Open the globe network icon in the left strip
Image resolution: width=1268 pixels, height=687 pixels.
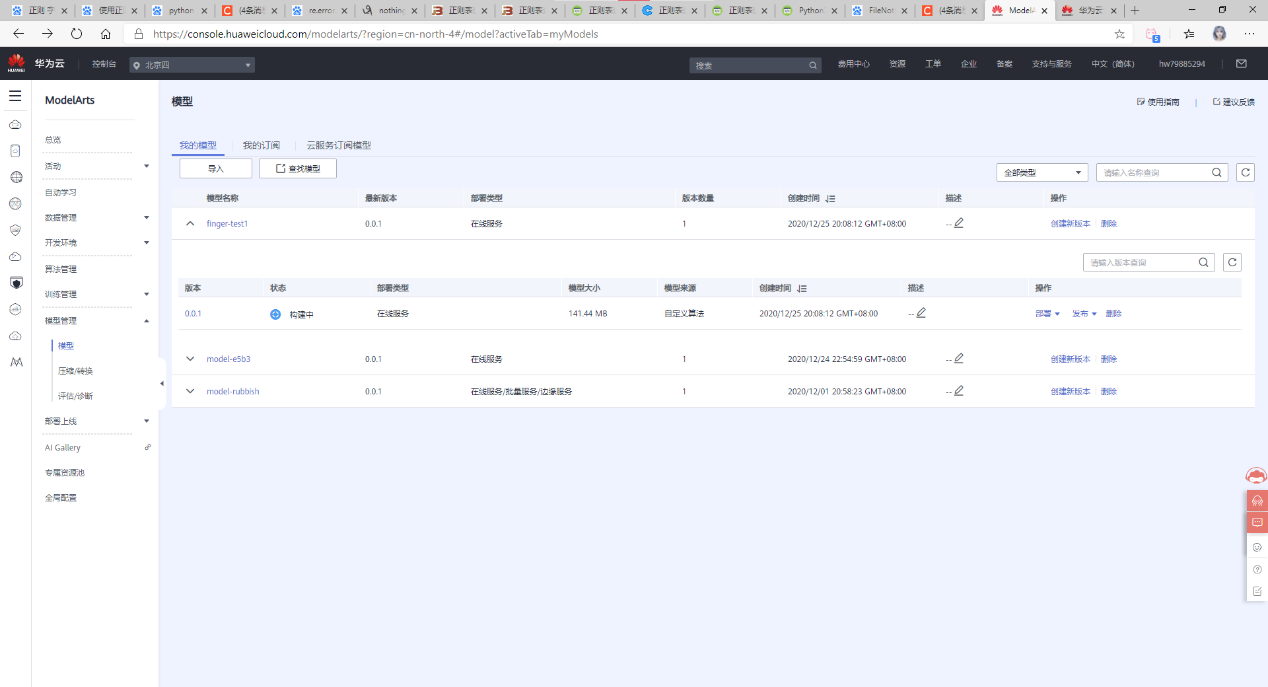(15, 177)
